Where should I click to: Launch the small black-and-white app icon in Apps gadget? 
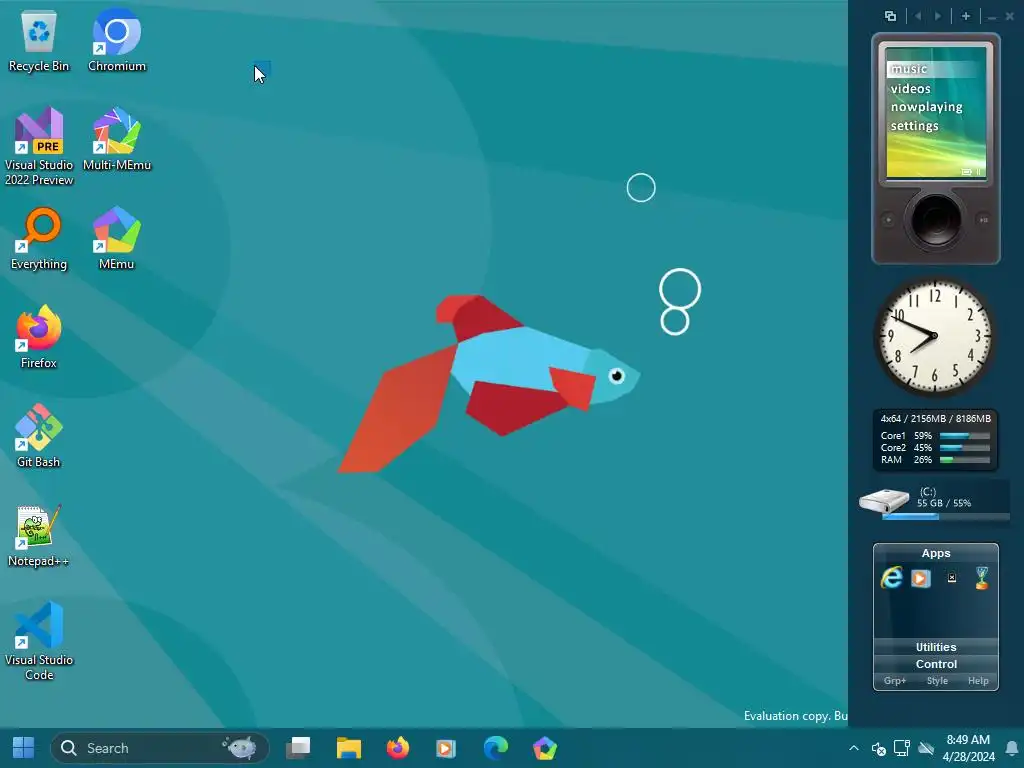click(x=952, y=577)
